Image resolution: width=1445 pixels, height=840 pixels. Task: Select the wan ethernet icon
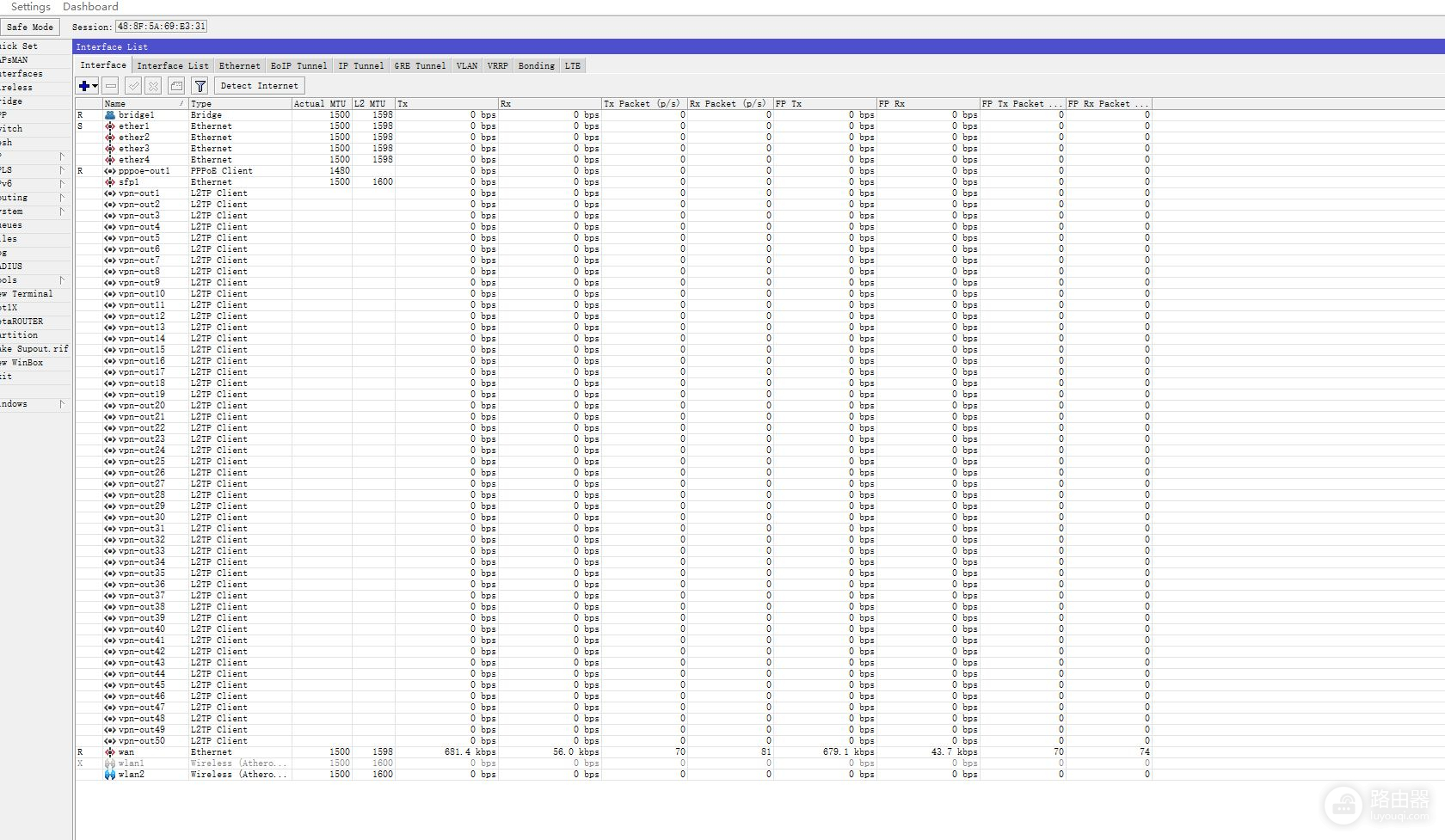coord(110,751)
